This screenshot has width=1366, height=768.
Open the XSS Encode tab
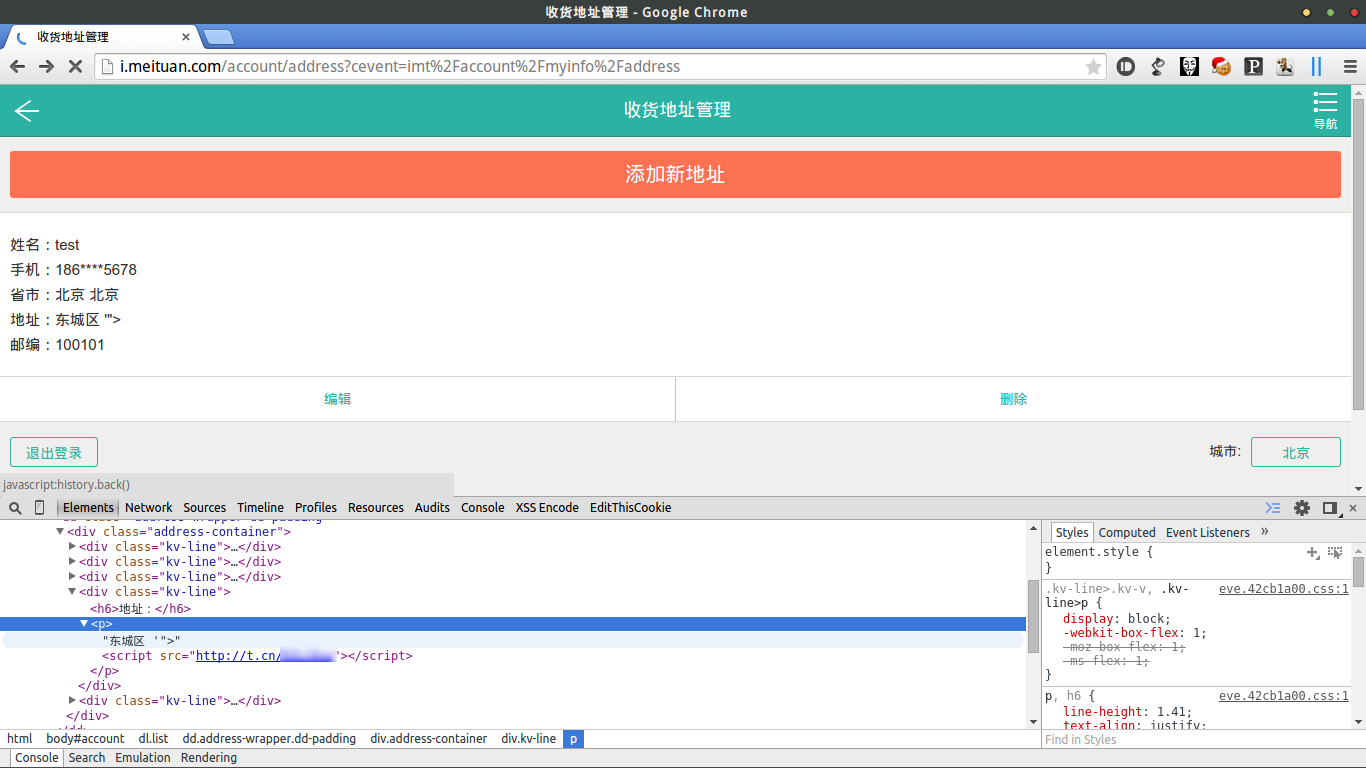coord(547,508)
